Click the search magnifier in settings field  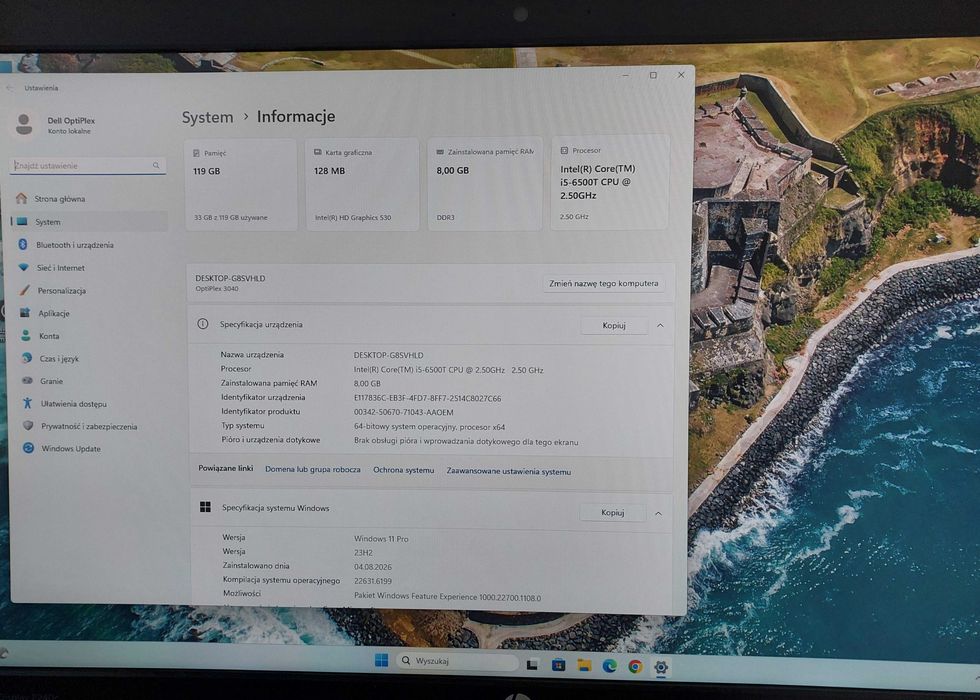[x=156, y=166]
